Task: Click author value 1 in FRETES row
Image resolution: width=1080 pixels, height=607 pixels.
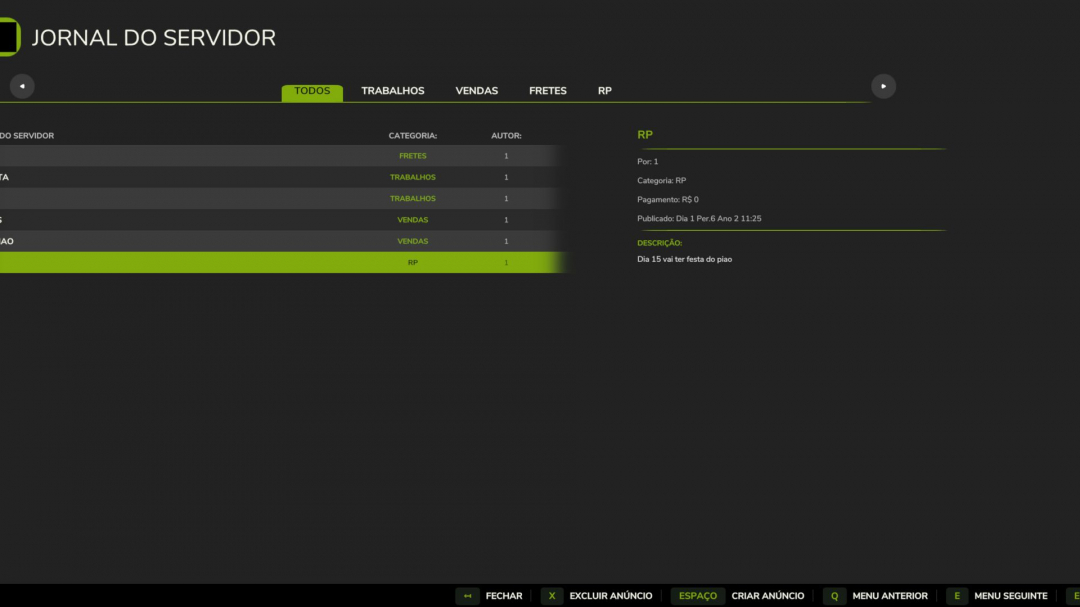Action: [506, 156]
